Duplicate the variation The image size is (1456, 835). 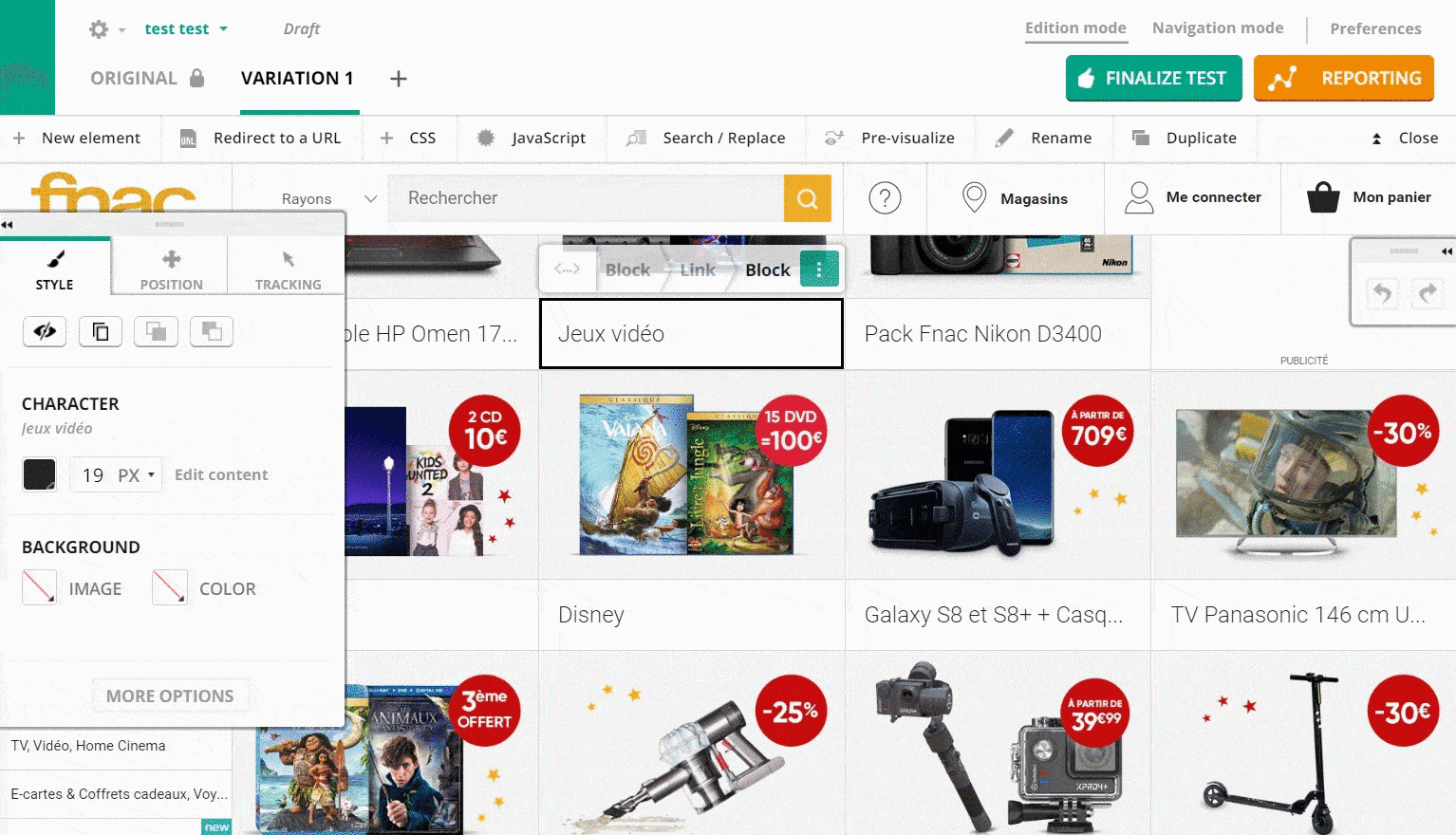[x=1185, y=139]
